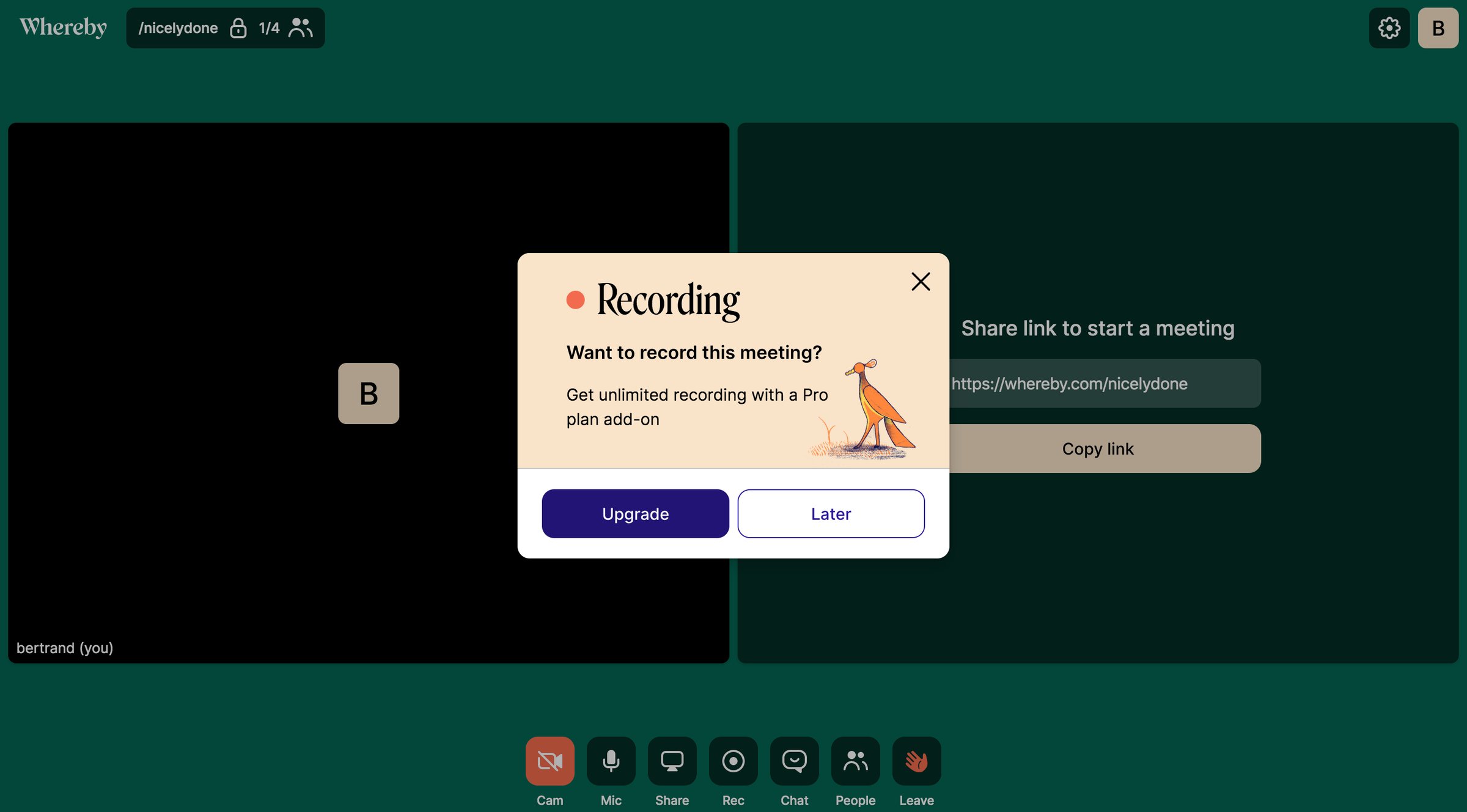Click the Rec recording icon

coord(733,761)
